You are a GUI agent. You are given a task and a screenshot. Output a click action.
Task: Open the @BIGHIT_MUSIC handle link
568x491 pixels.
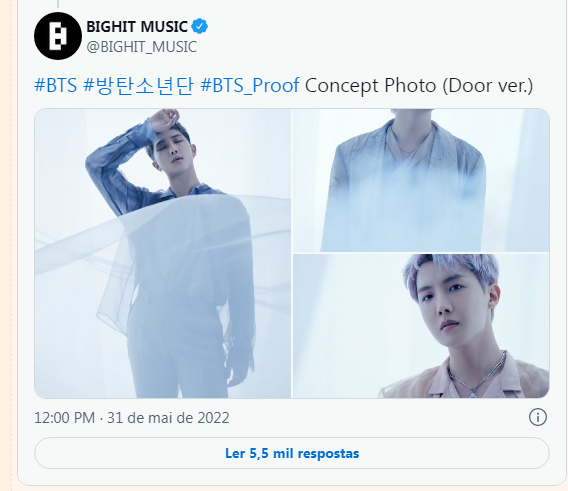coord(142,47)
